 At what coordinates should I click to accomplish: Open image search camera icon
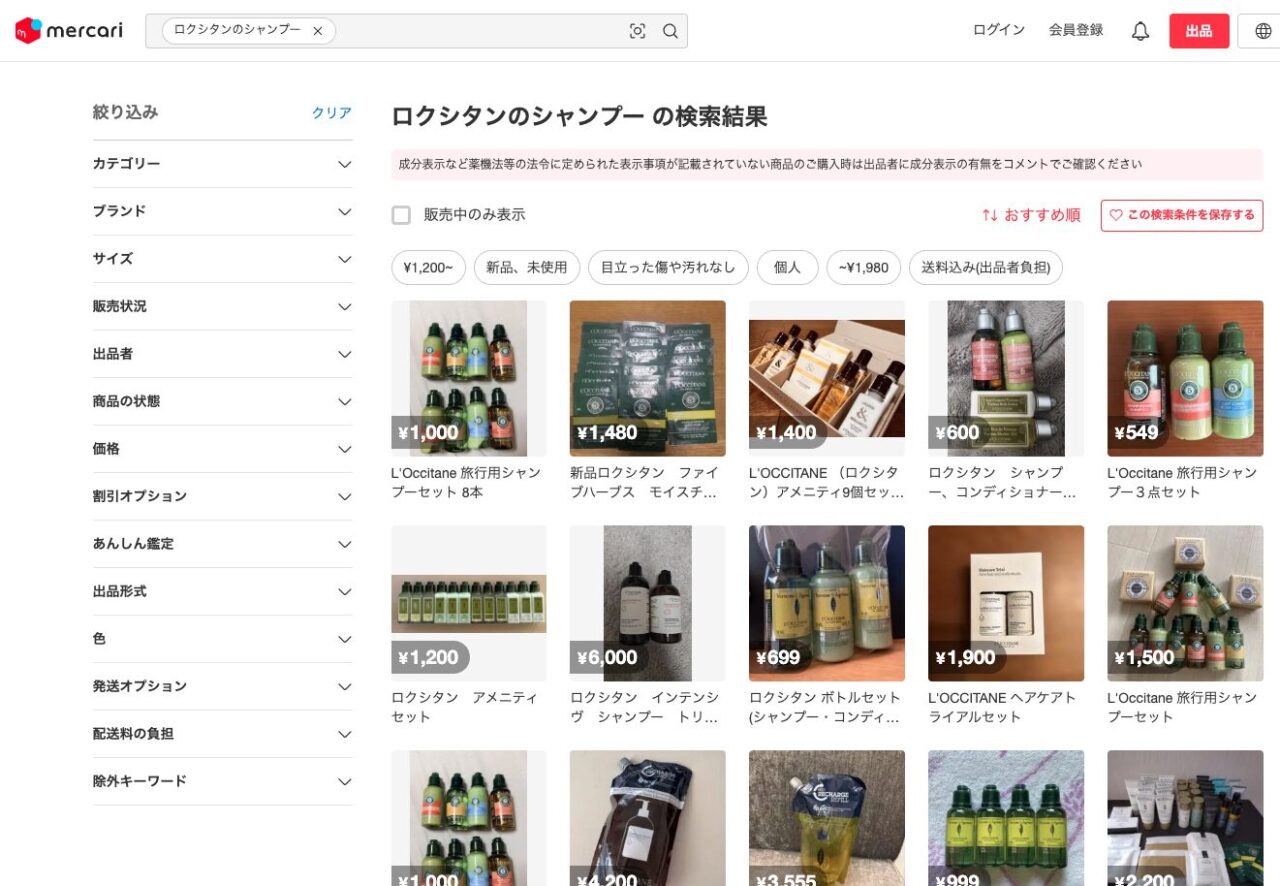point(637,31)
